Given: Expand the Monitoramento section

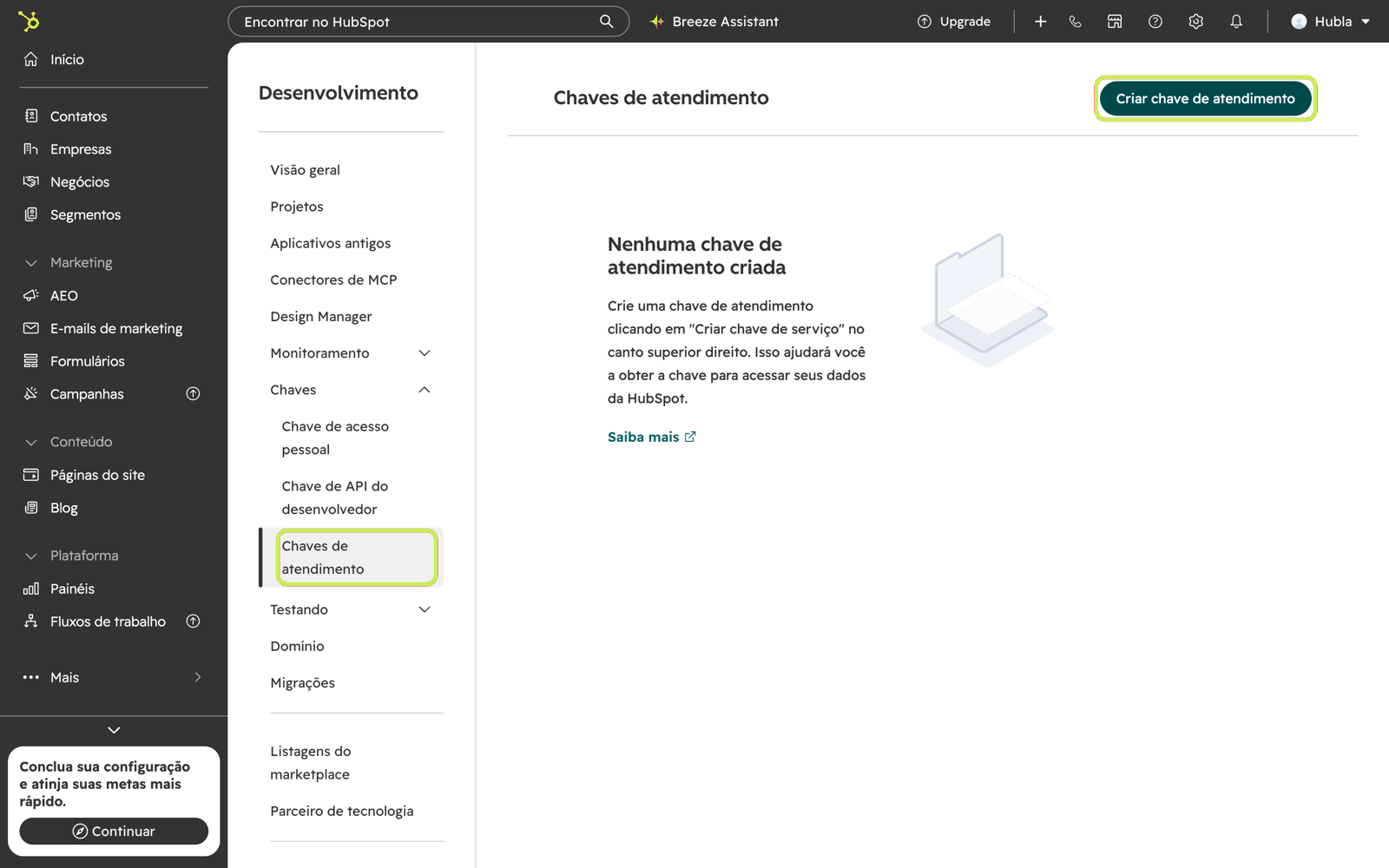Looking at the screenshot, I should [351, 353].
